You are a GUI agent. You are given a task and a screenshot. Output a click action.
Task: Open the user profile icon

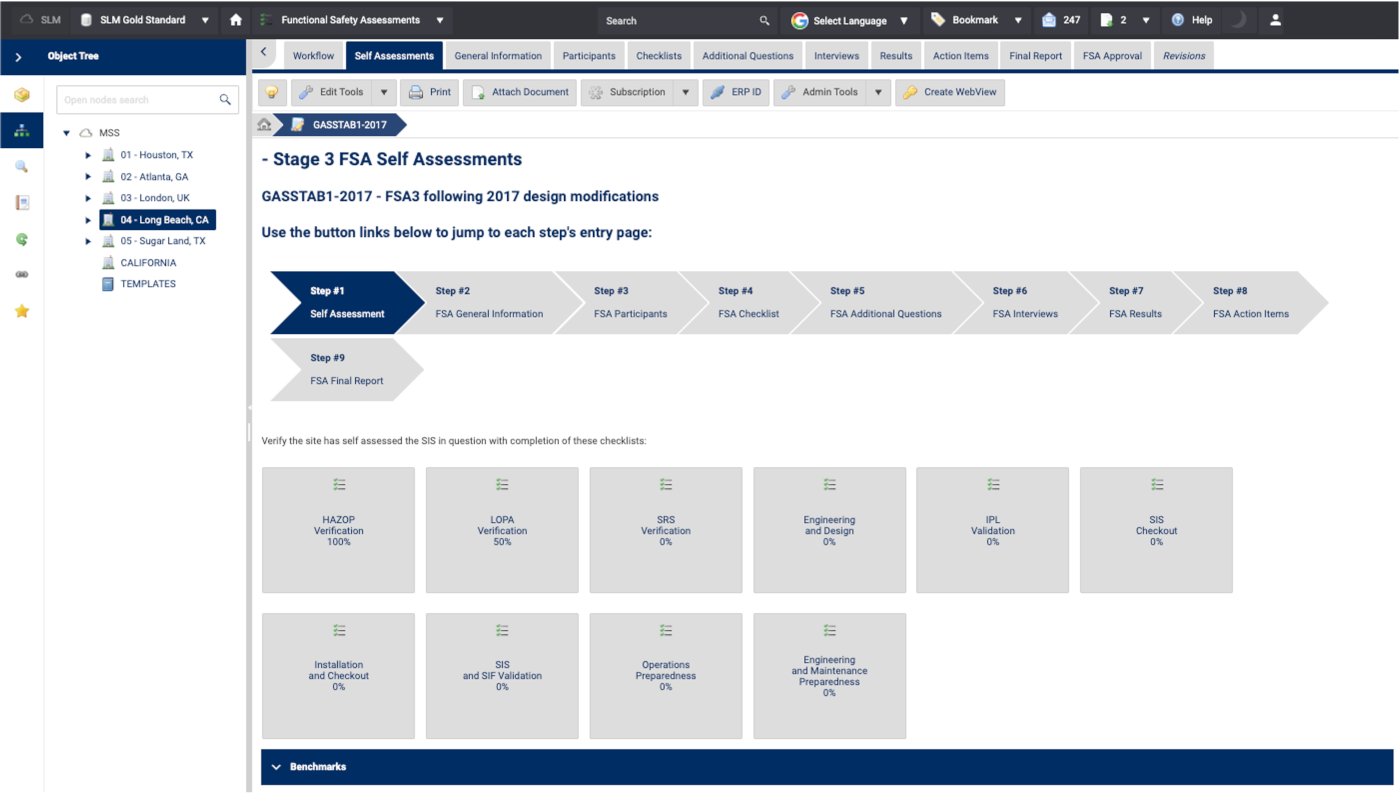[x=1275, y=20]
